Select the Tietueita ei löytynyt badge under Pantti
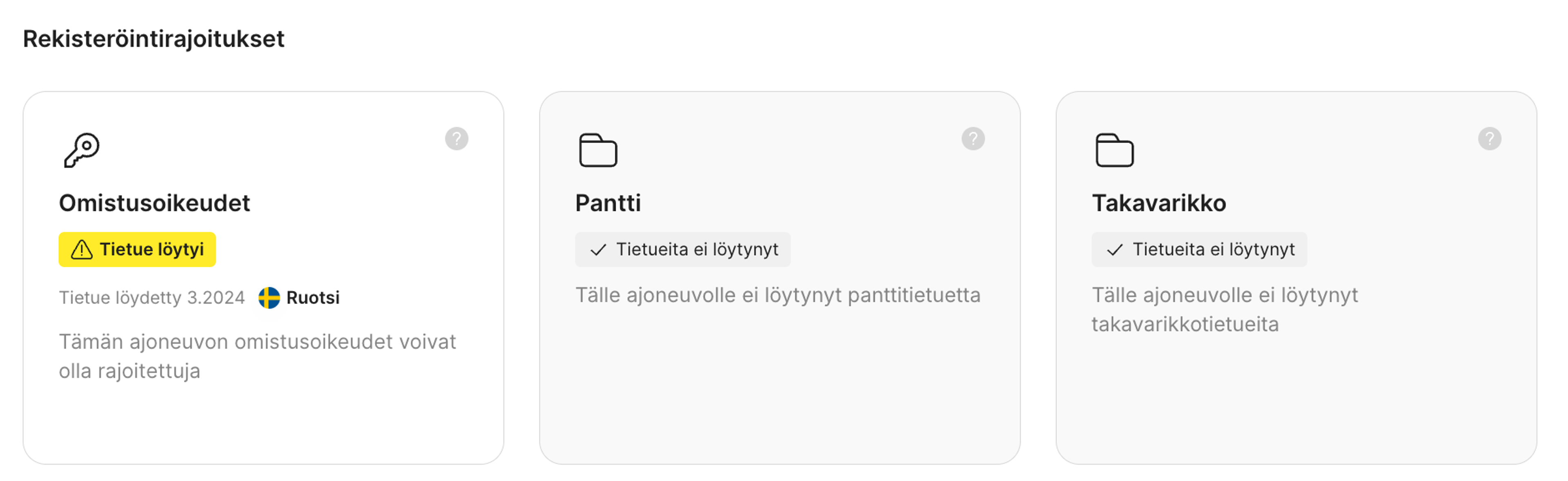The width and height of the screenshot is (1568, 481). [x=683, y=249]
